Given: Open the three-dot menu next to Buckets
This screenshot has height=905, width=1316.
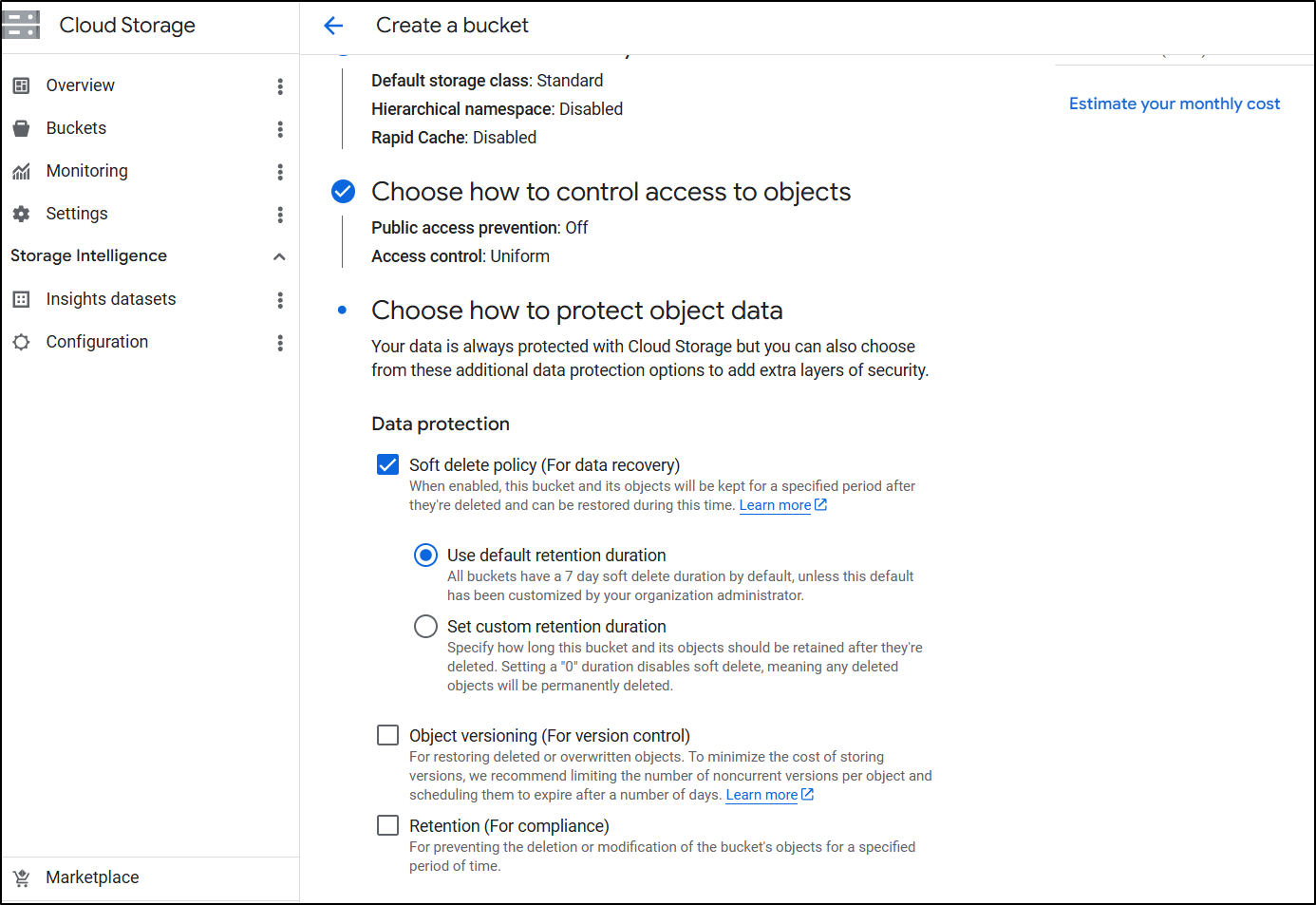Looking at the screenshot, I should [280, 129].
